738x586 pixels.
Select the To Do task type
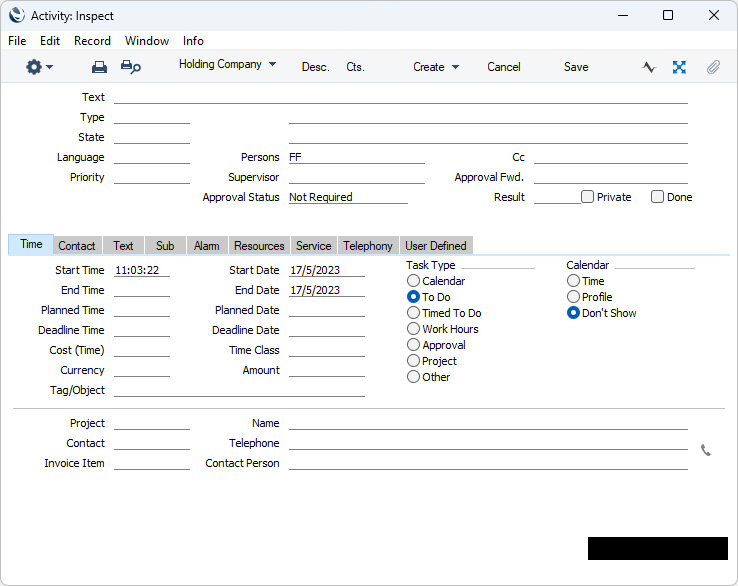(x=413, y=297)
